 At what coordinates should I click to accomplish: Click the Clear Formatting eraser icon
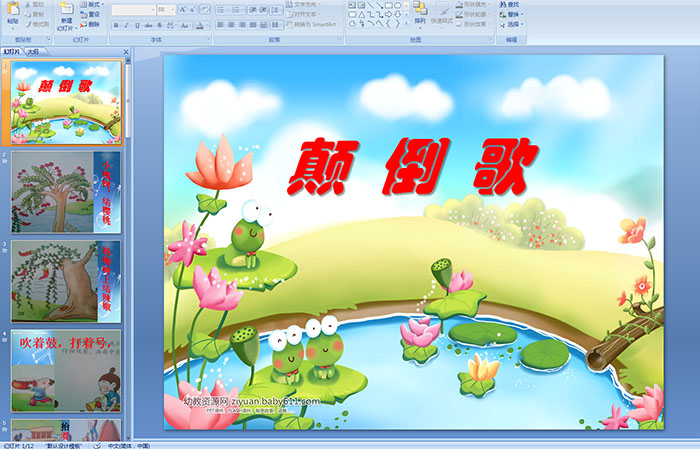pyautogui.click(x=205, y=9)
